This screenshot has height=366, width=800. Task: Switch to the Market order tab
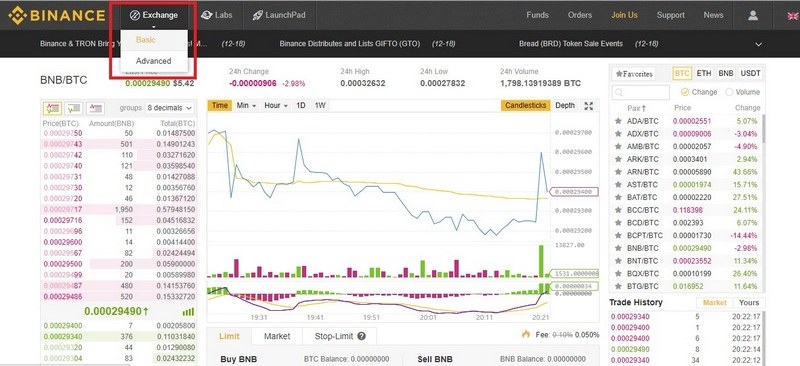(277, 336)
